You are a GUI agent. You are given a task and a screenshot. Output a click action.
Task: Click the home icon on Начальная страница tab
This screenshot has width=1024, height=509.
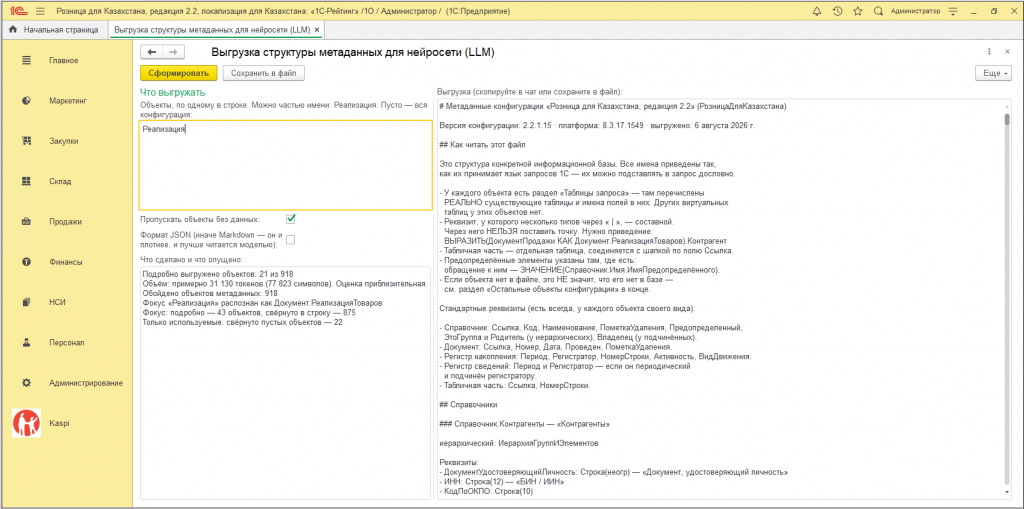(15, 29)
